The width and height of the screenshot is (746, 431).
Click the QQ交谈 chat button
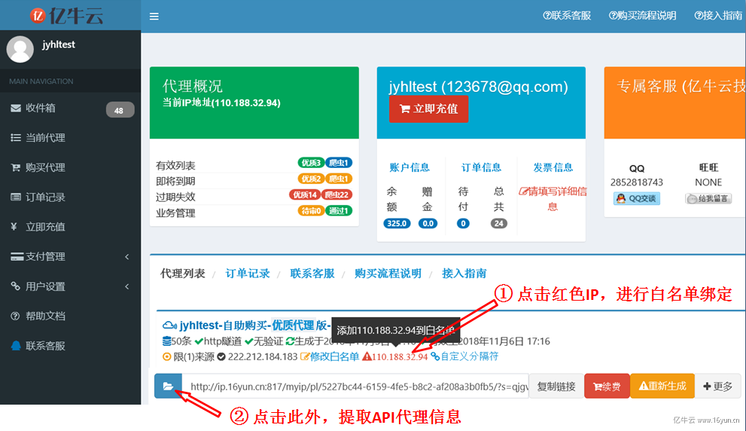[637, 198]
